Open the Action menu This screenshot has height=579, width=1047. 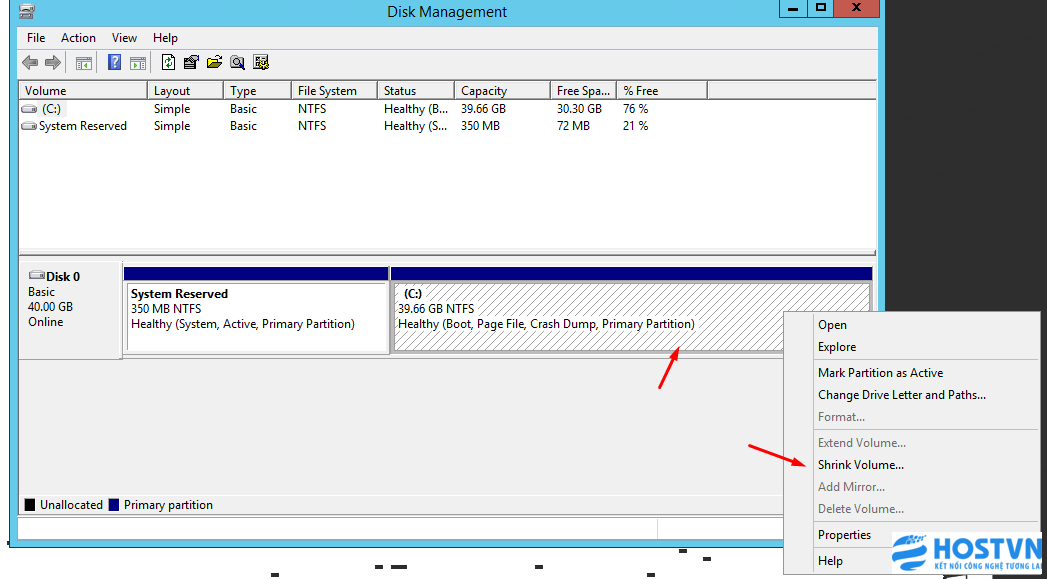78,38
